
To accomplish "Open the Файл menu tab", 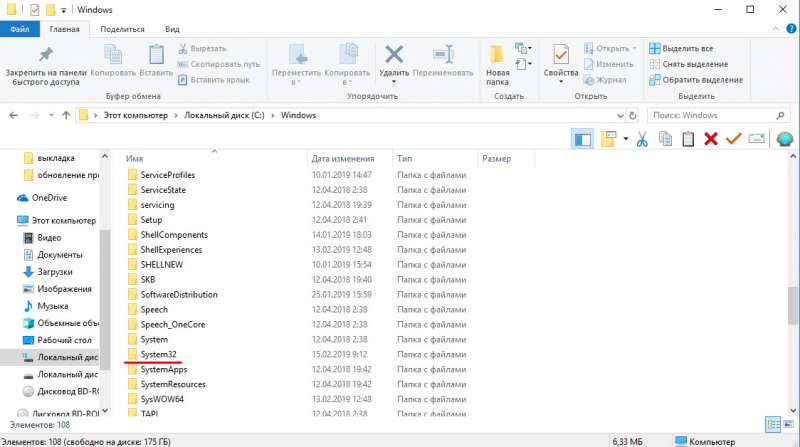I will coord(19,29).
